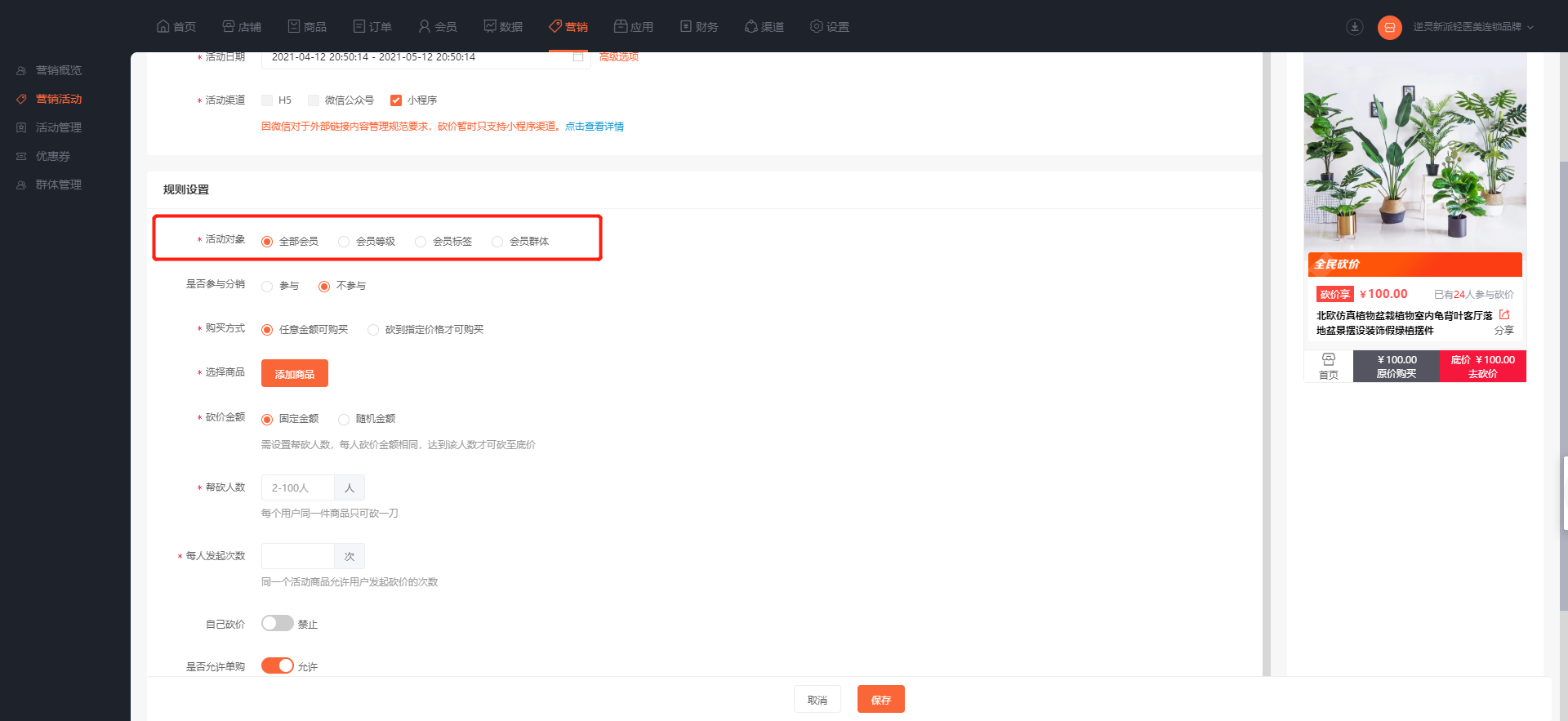The image size is (1568, 721).
Task: Select 不参与 for distribution participation
Action: [324, 286]
